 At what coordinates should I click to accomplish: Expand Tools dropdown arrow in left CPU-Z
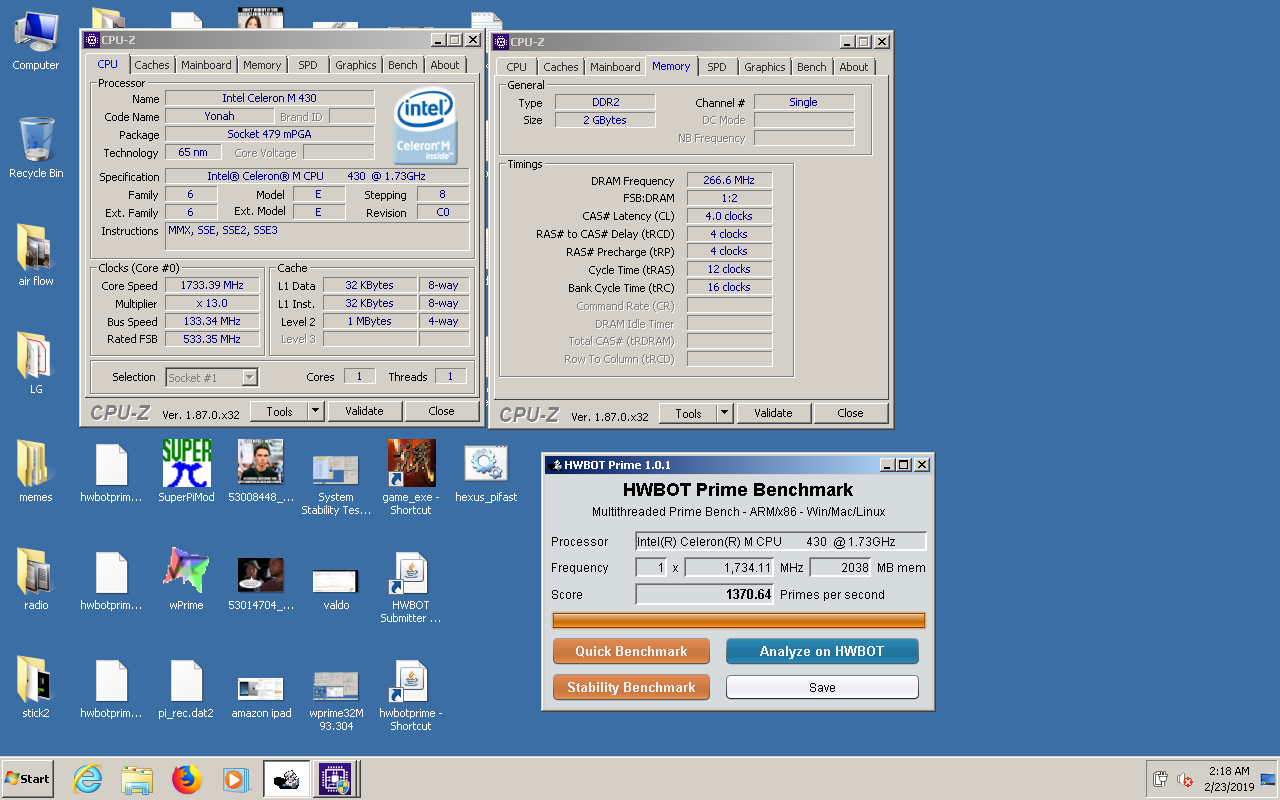click(315, 411)
